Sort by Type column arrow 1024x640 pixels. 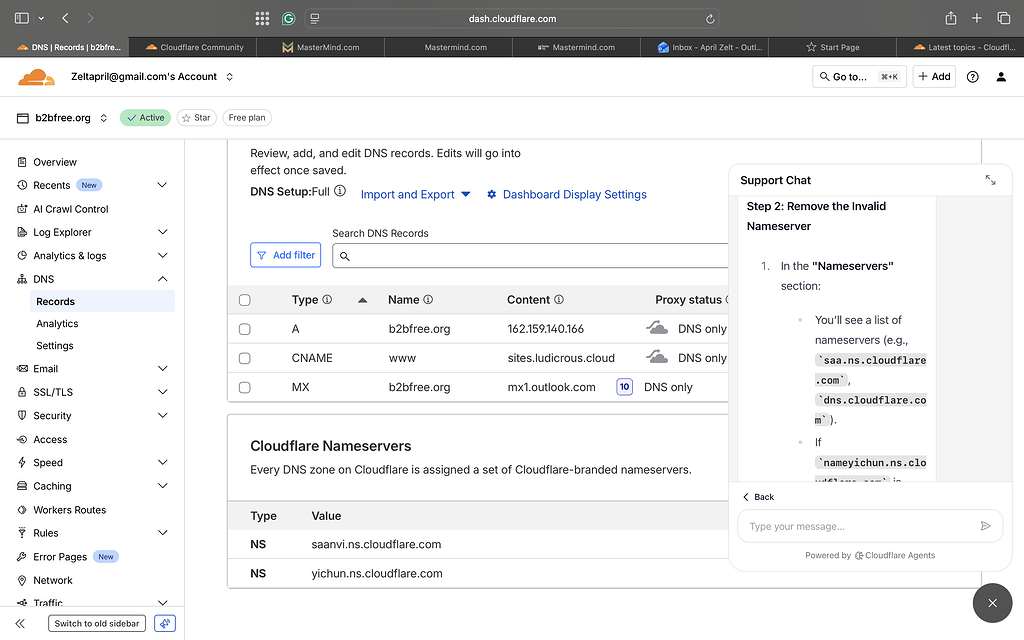pos(362,300)
